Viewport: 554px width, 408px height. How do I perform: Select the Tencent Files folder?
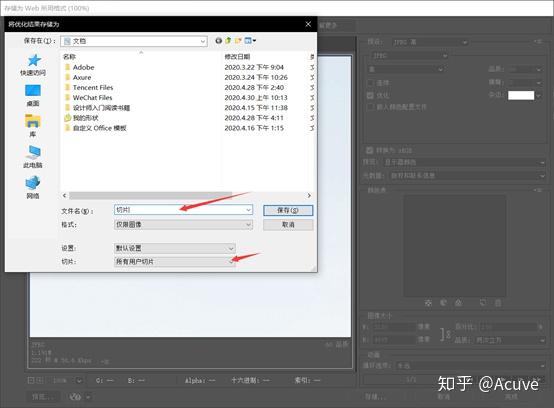coord(93,87)
